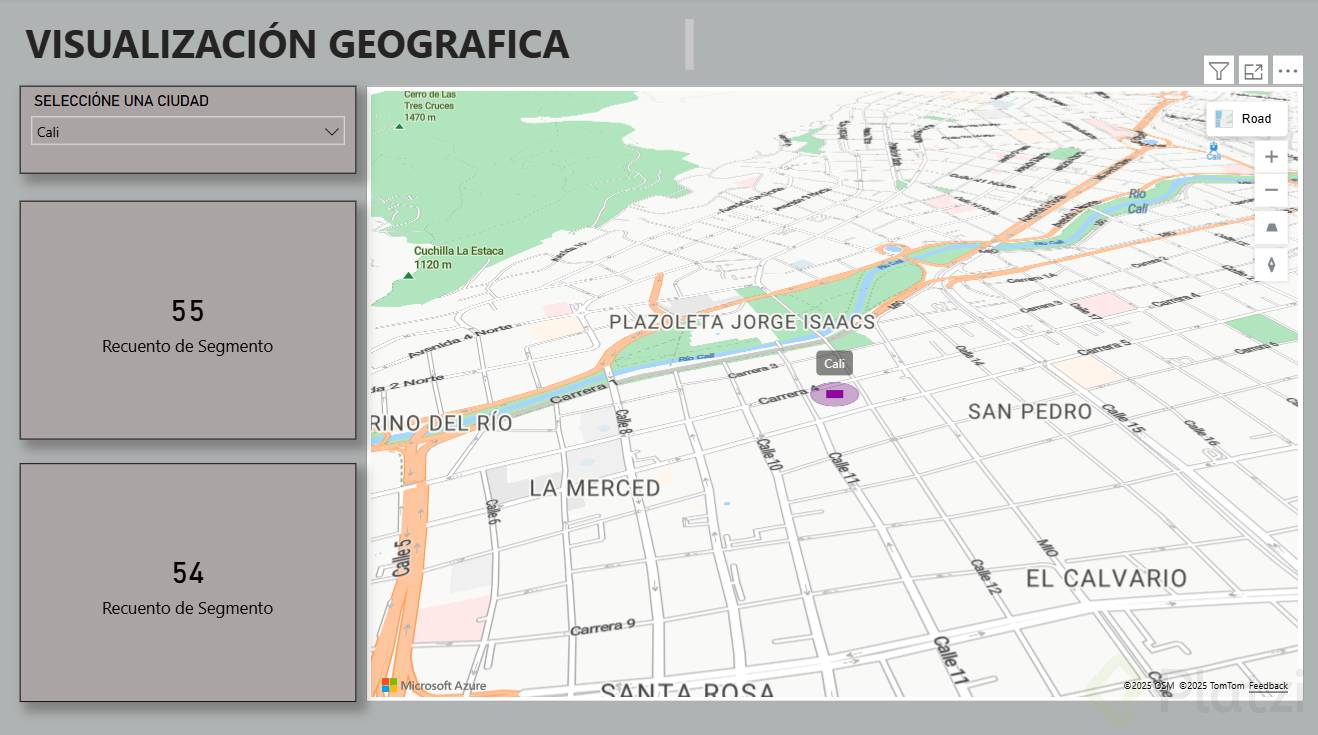The image size is (1318, 735).
Task: Open the Road map style picker
Action: [x=1247, y=119]
